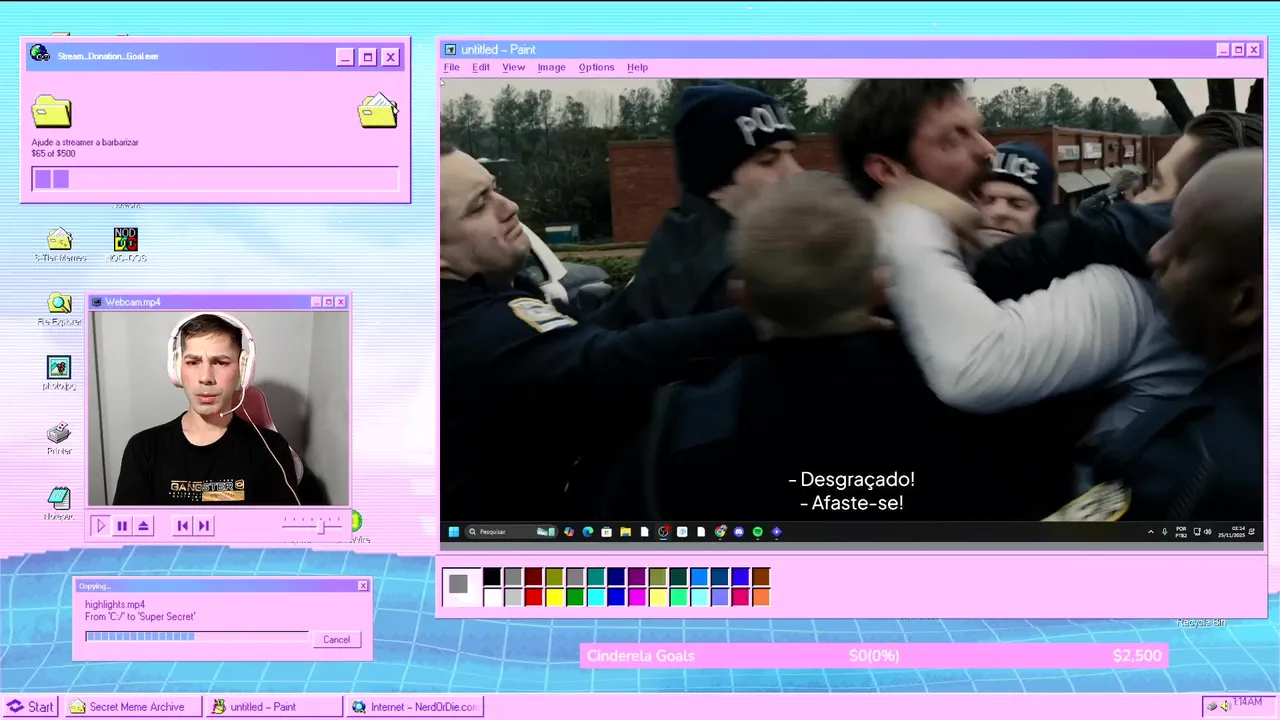Viewport: 1280px width, 720px height.
Task: Click the Paint app icon in title bar
Action: (451, 50)
